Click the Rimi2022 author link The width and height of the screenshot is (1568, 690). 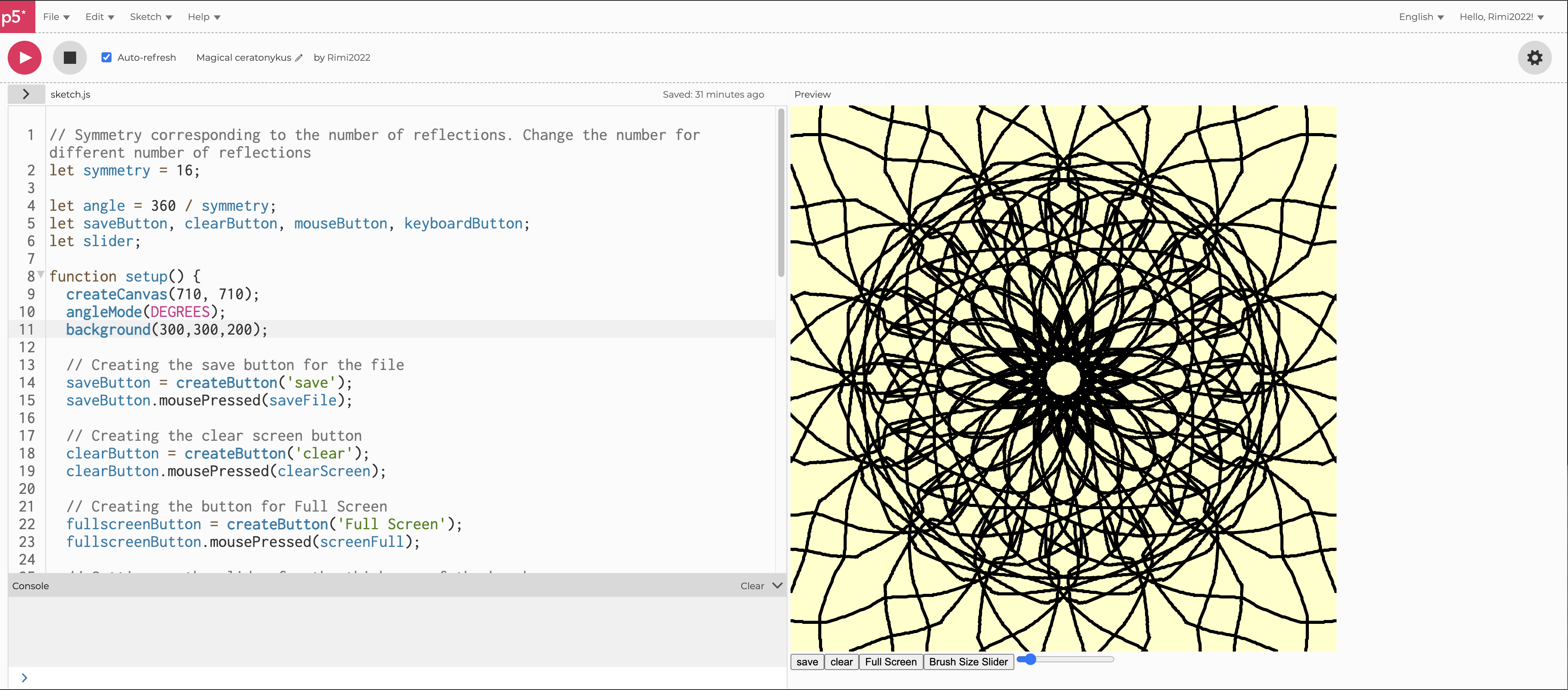pos(349,57)
